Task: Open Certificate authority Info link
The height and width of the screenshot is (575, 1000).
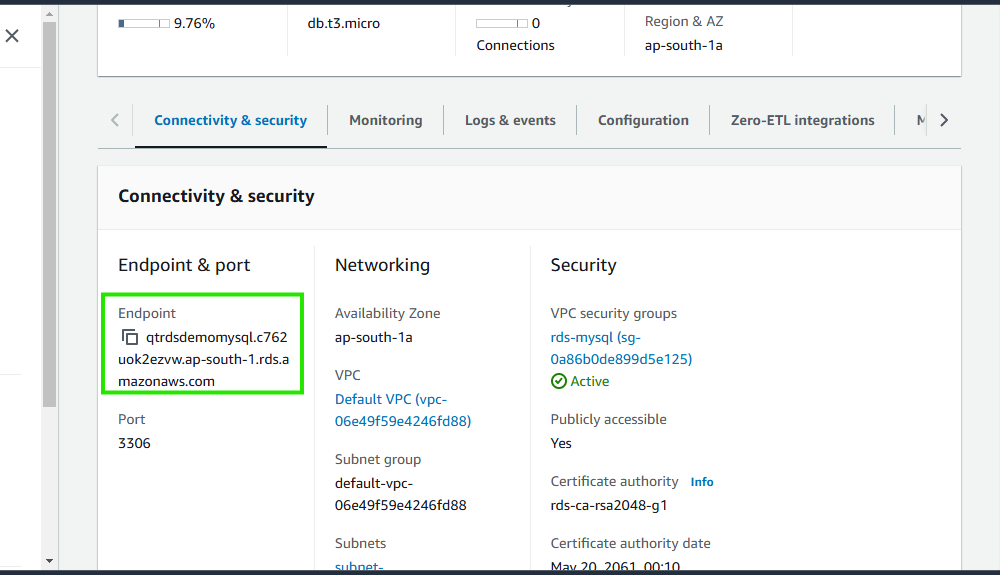Action: click(x=702, y=482)
